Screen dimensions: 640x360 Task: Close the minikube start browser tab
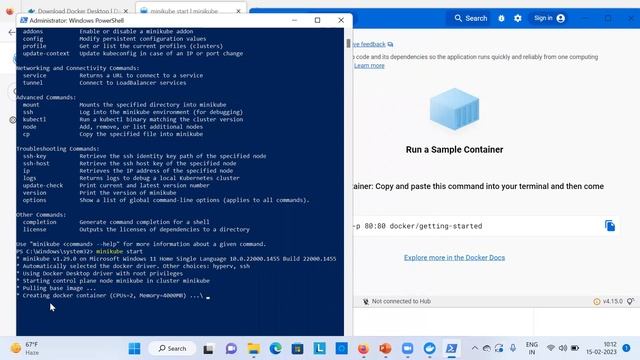(x=238, y=11)
